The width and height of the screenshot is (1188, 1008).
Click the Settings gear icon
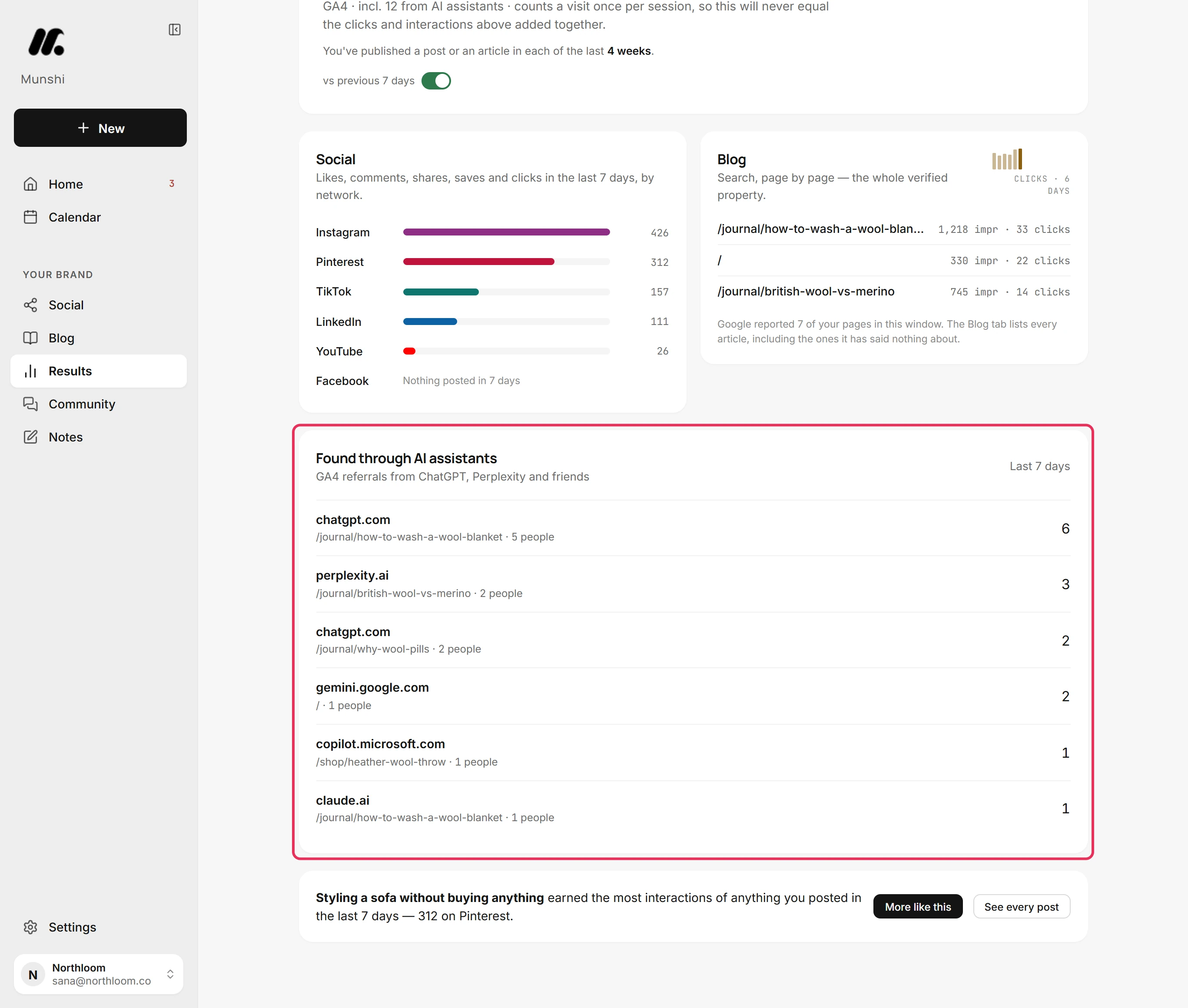pyautogui.click(x=30, y=927)
